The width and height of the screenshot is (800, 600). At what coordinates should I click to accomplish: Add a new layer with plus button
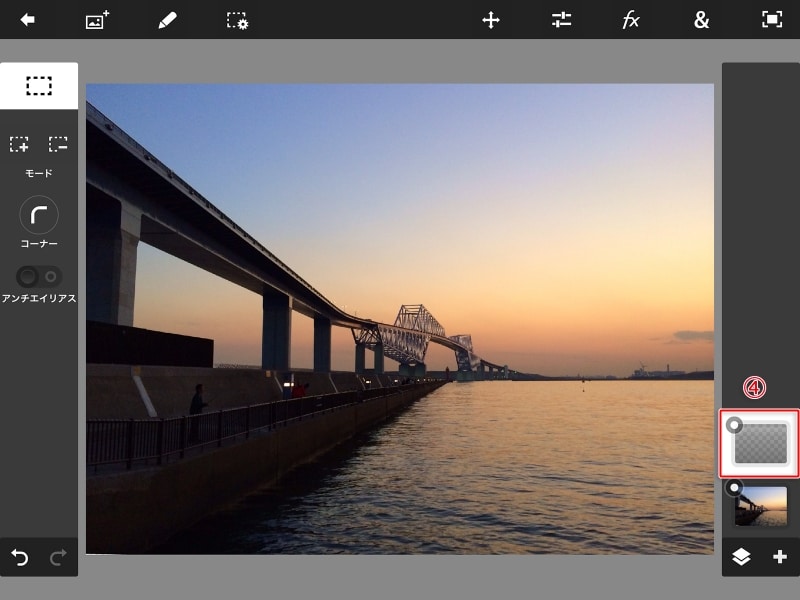pos(780,557)
